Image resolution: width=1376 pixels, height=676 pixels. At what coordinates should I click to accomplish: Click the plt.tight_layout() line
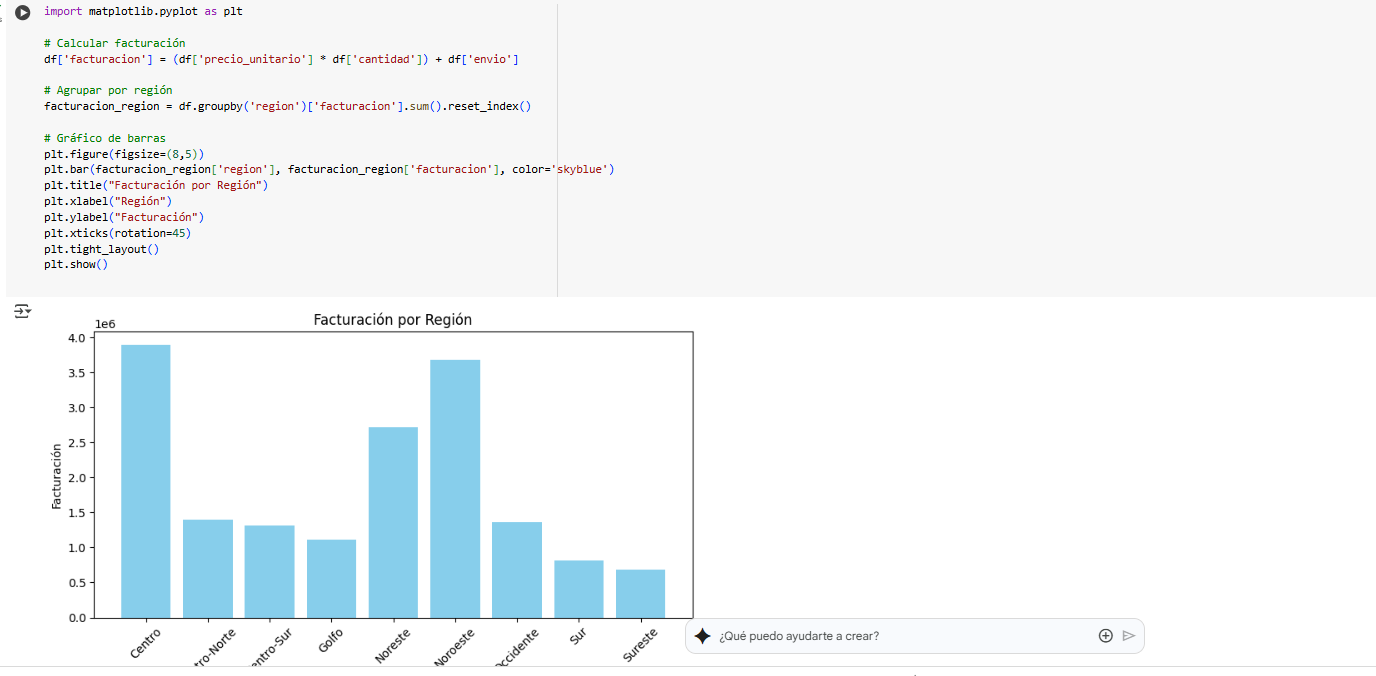point(101,249)
